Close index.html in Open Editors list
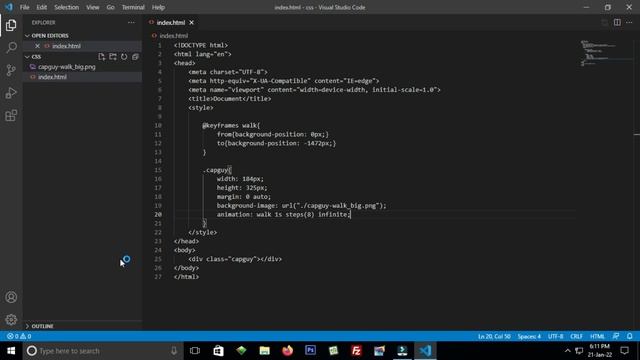This screenshot has height=360, width=640. click(x=38, y=46)
